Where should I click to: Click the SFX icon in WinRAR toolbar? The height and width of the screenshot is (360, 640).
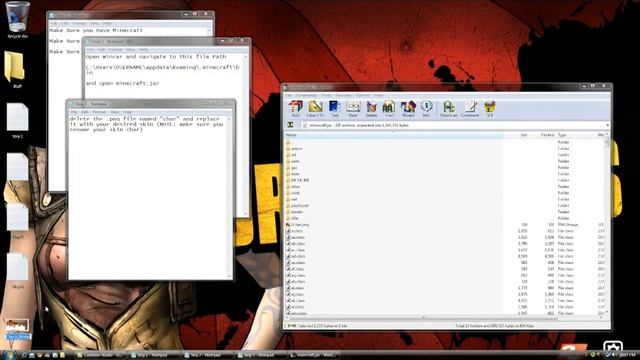point(489,109)
